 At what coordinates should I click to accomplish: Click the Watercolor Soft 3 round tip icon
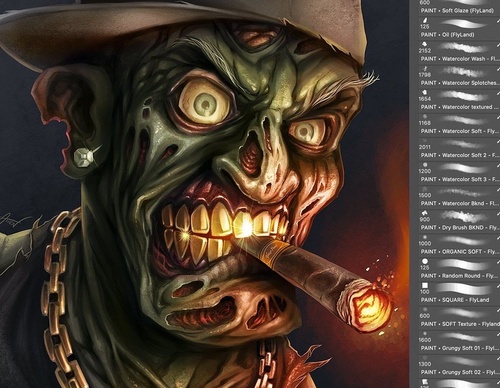[x=425, y=165]
